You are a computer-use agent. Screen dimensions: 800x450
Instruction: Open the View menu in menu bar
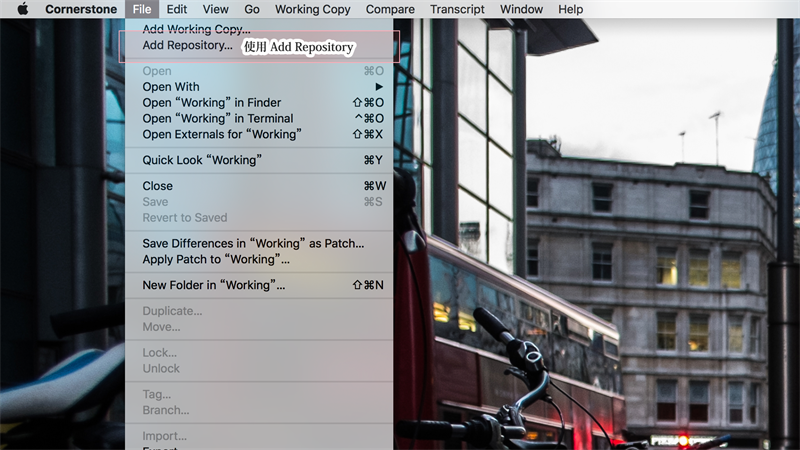click(x=215, y=9)
